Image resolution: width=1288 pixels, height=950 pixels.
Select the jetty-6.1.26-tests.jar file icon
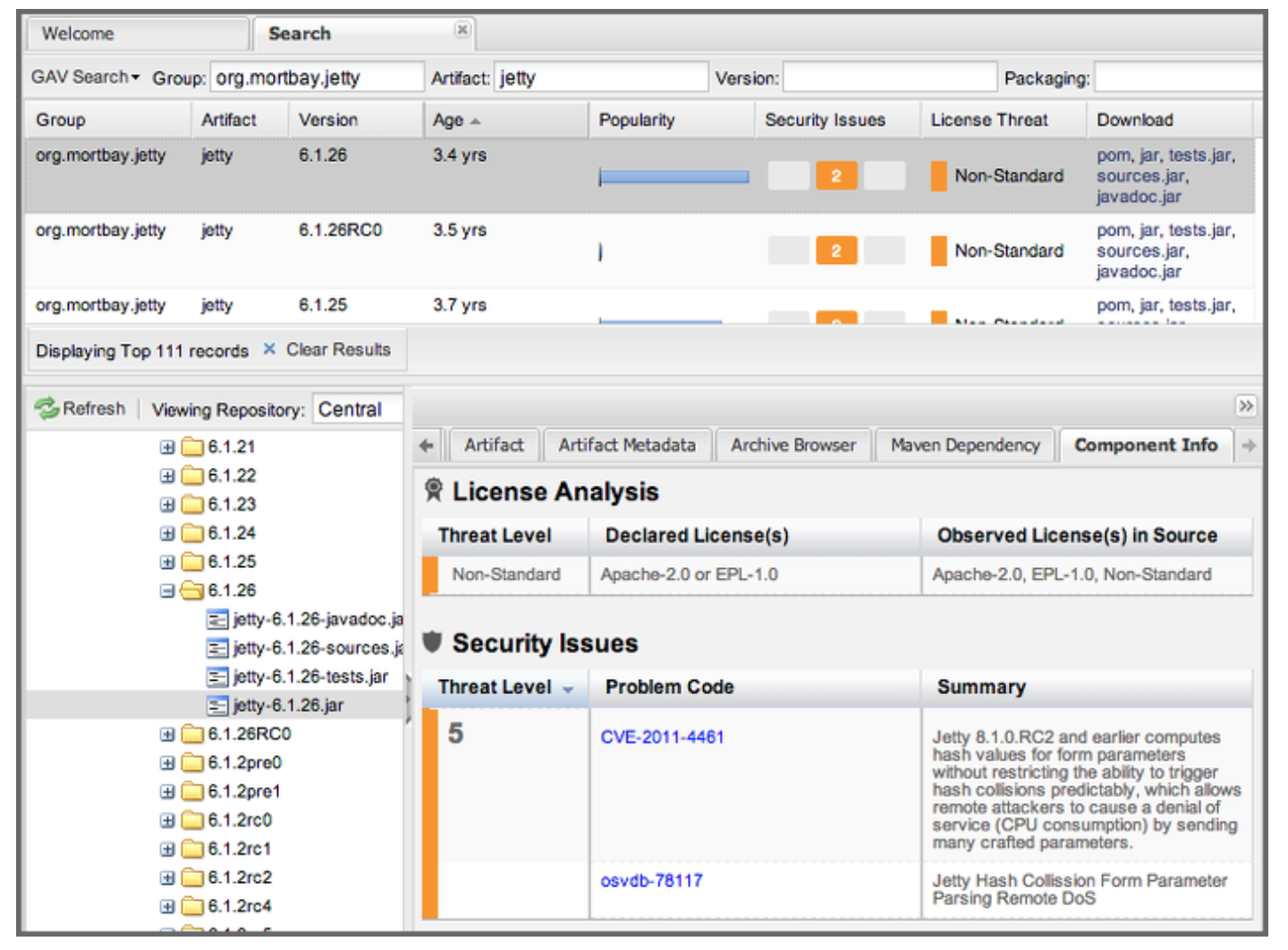click(x=216, y=677)
